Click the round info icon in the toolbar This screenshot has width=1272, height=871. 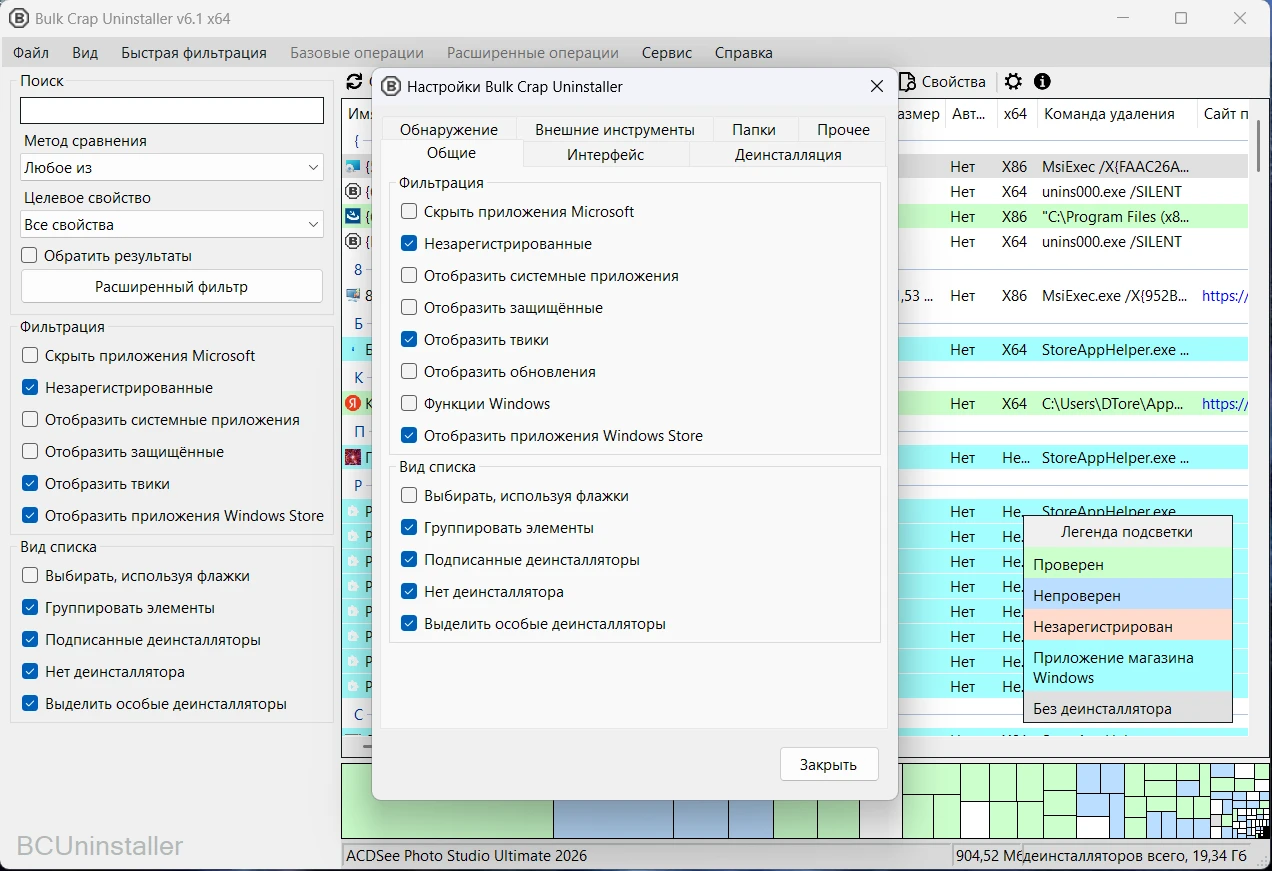[x=1042, y=82]
